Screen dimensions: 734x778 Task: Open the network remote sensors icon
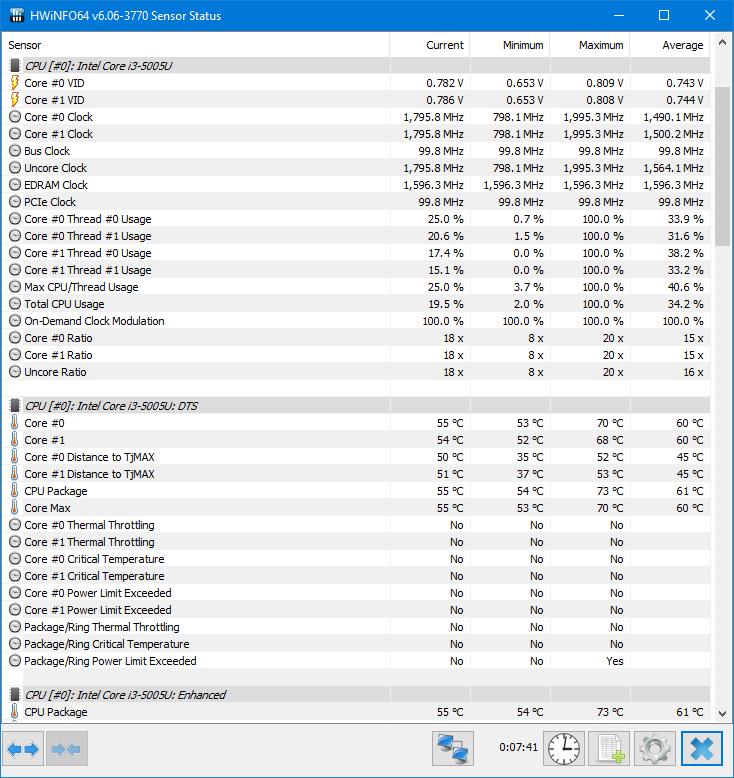click(x=453, y=749)
